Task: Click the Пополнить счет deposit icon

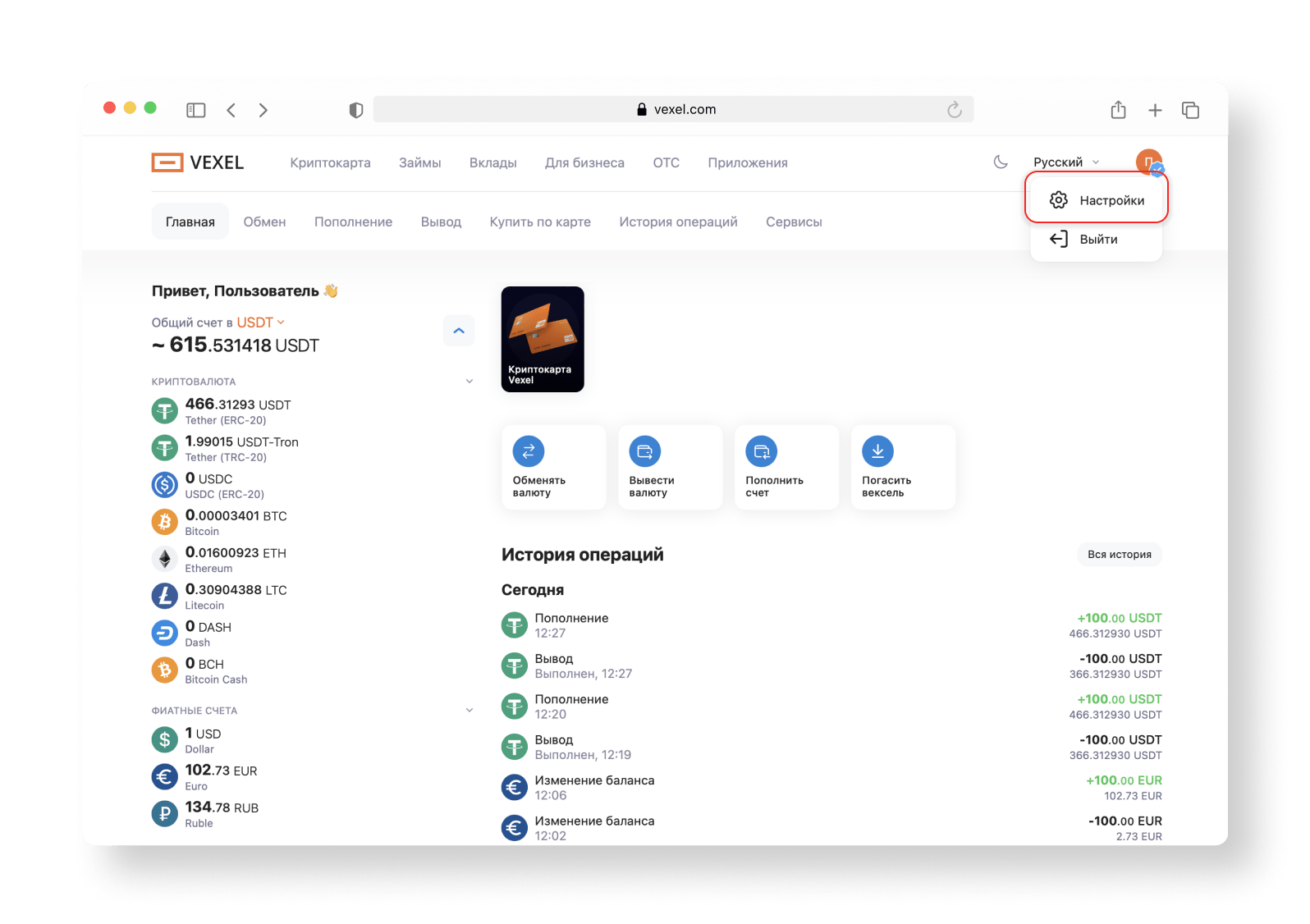Action: pyautogui.click(x=762, y=451)
